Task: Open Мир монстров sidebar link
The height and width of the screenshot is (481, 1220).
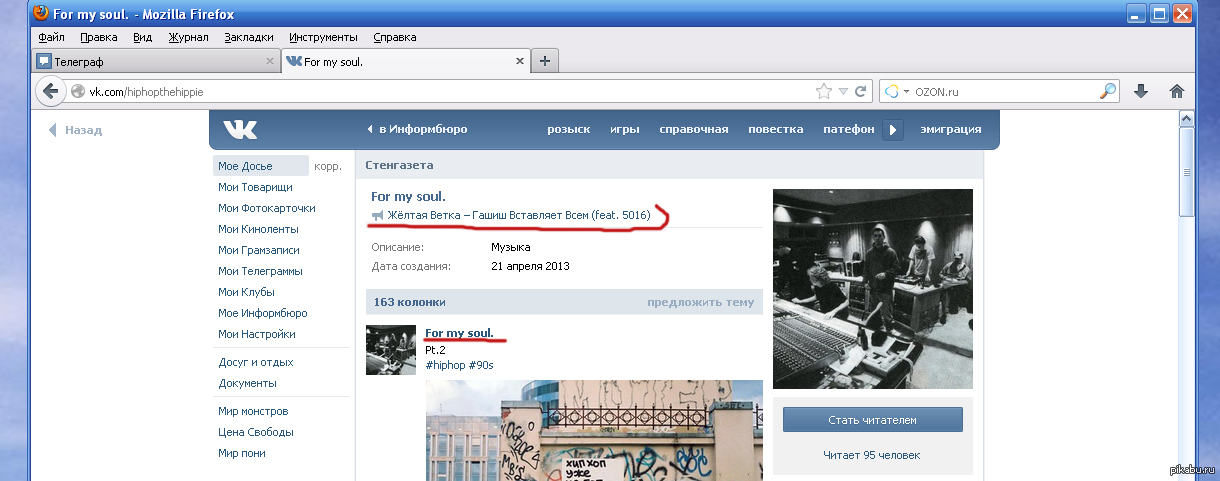Action: [x=253, y=411]
